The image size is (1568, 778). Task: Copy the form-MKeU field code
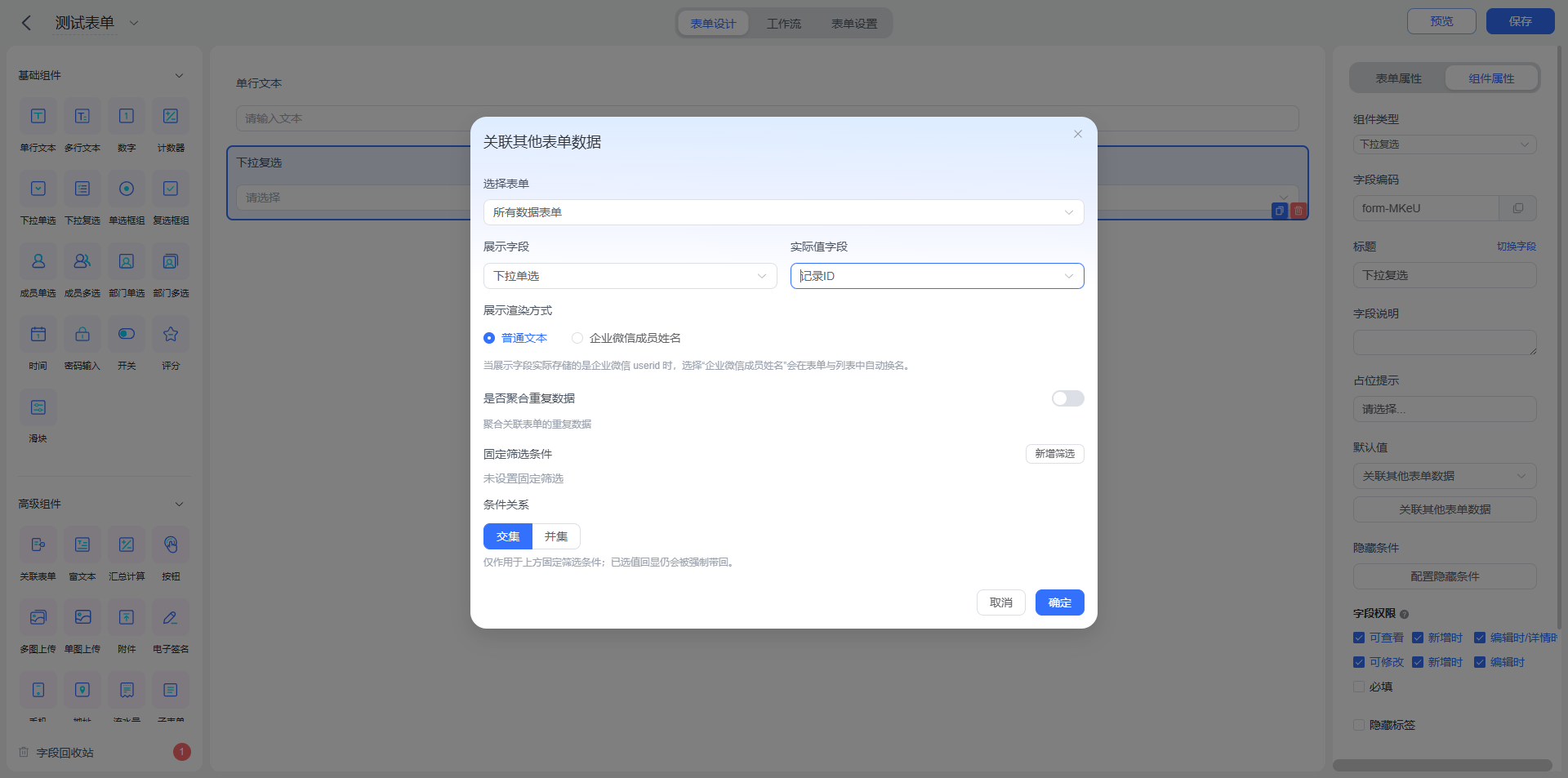1517,208
